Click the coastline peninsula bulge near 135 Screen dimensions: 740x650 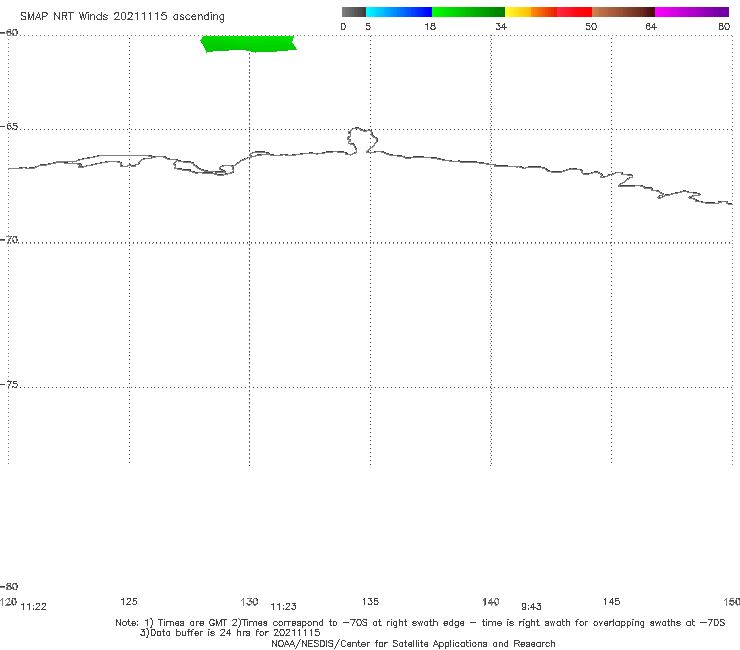tap(362, 140)
